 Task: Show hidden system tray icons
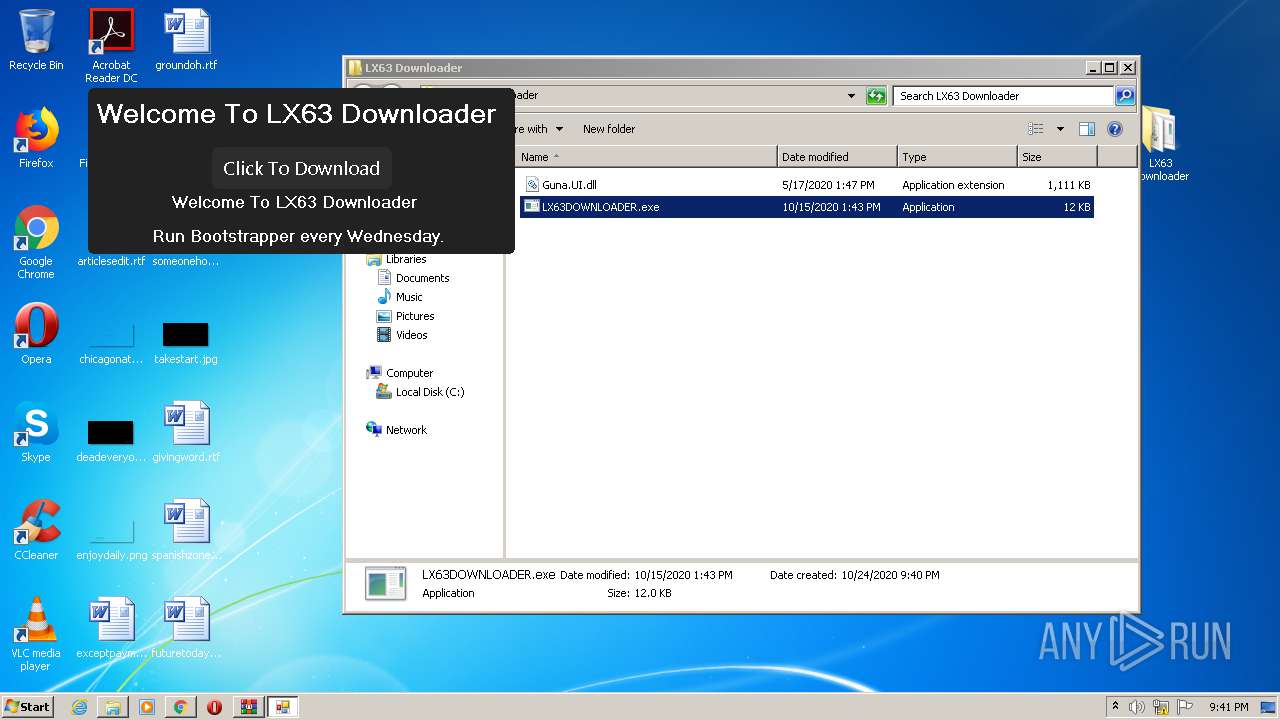tap(1115, 706)
